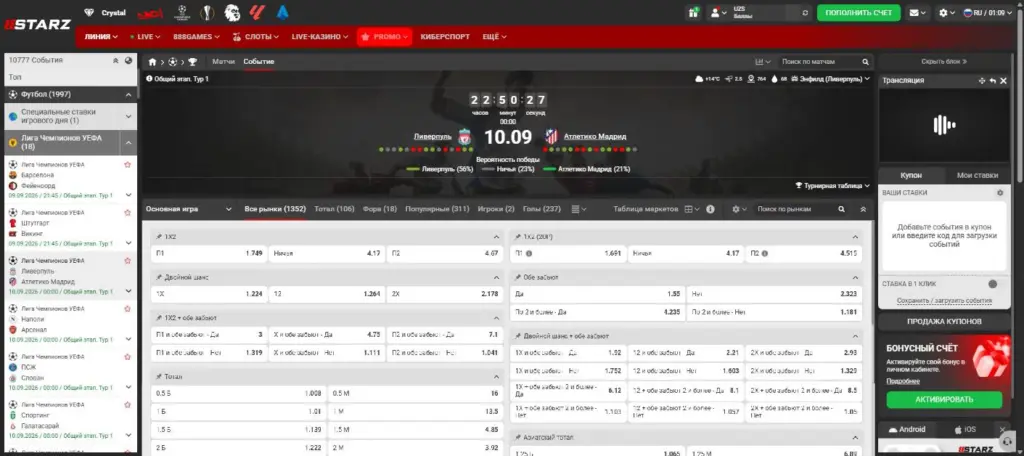Open the Live-казино menu dropdown
The height and width of the screenshot is (456, 1024).
[x=319, y=37]
